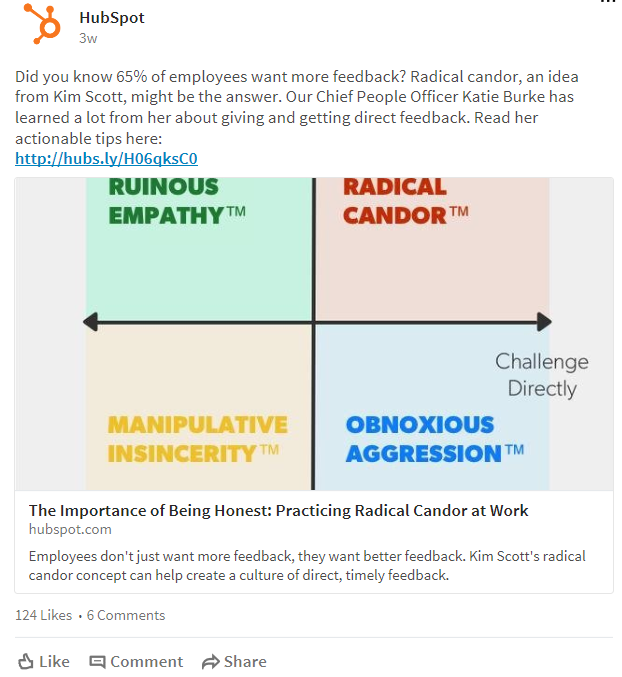The height and width of the screenshot is (677, 622).
Task: Click the Ruinous Empathy quadrant in image
Action: pos(199,249)
